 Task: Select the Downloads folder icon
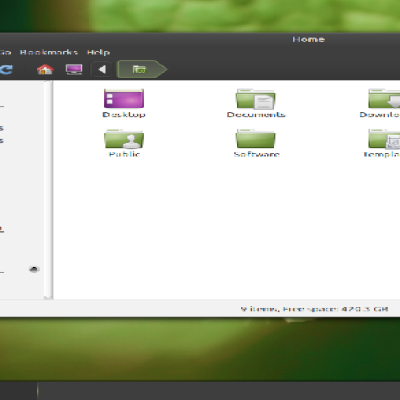point(384,98)
